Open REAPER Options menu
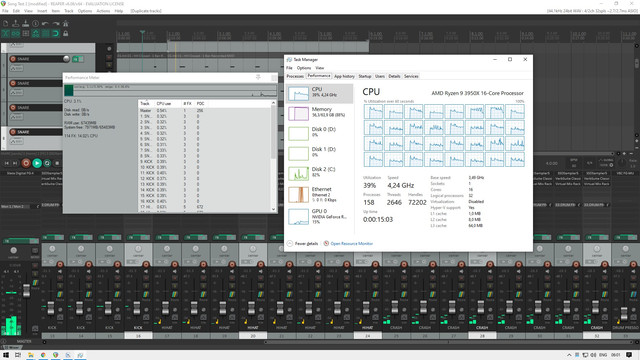The width and height of the screenshot is (640, 360). point(84,11)
